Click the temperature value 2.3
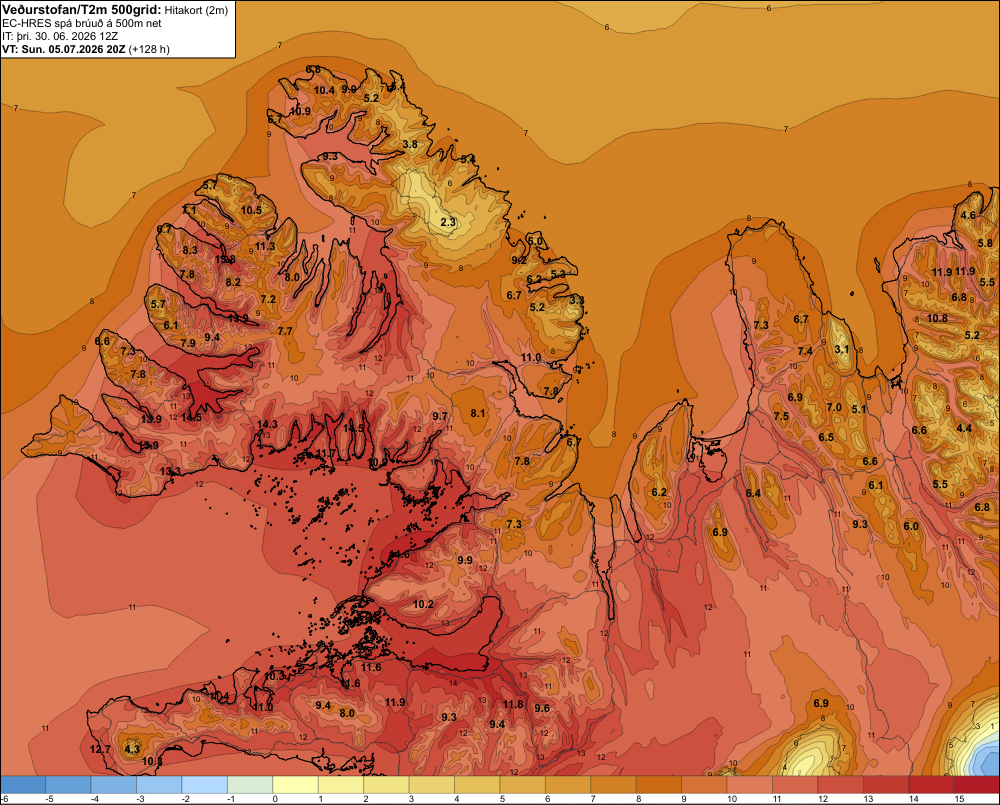The image size is (1000, 805). 448,222
